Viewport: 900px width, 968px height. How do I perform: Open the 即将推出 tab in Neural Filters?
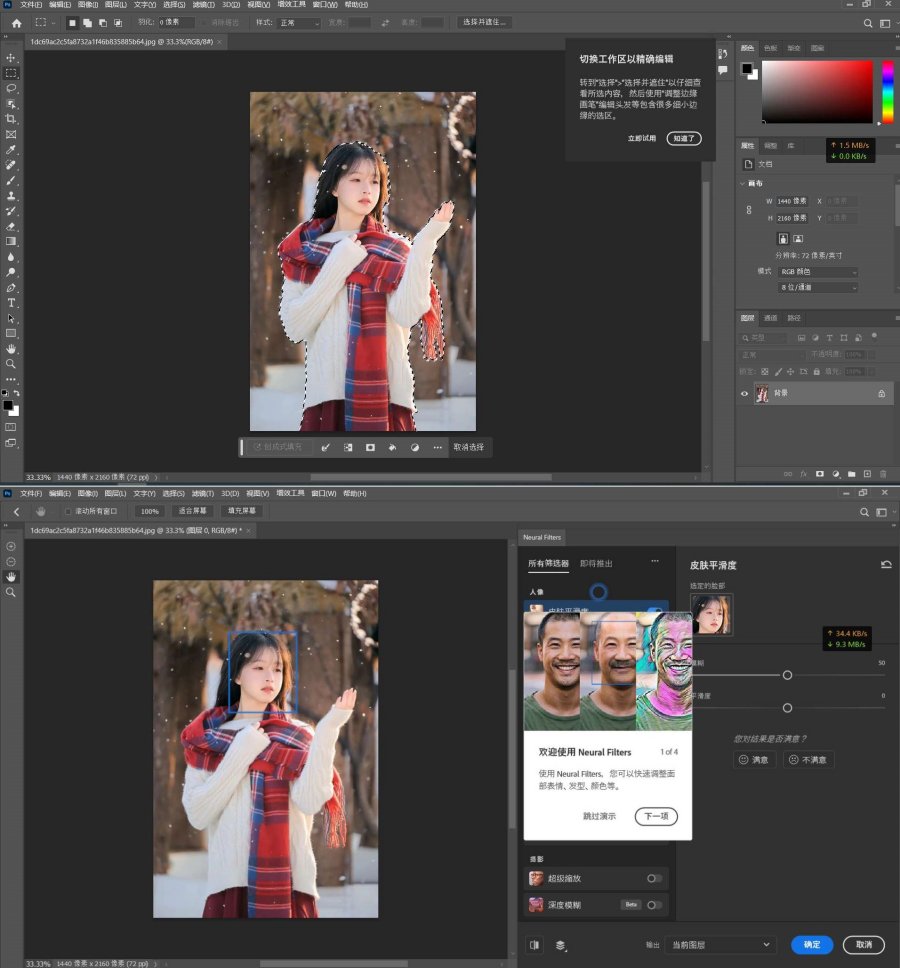pos(595,563)
